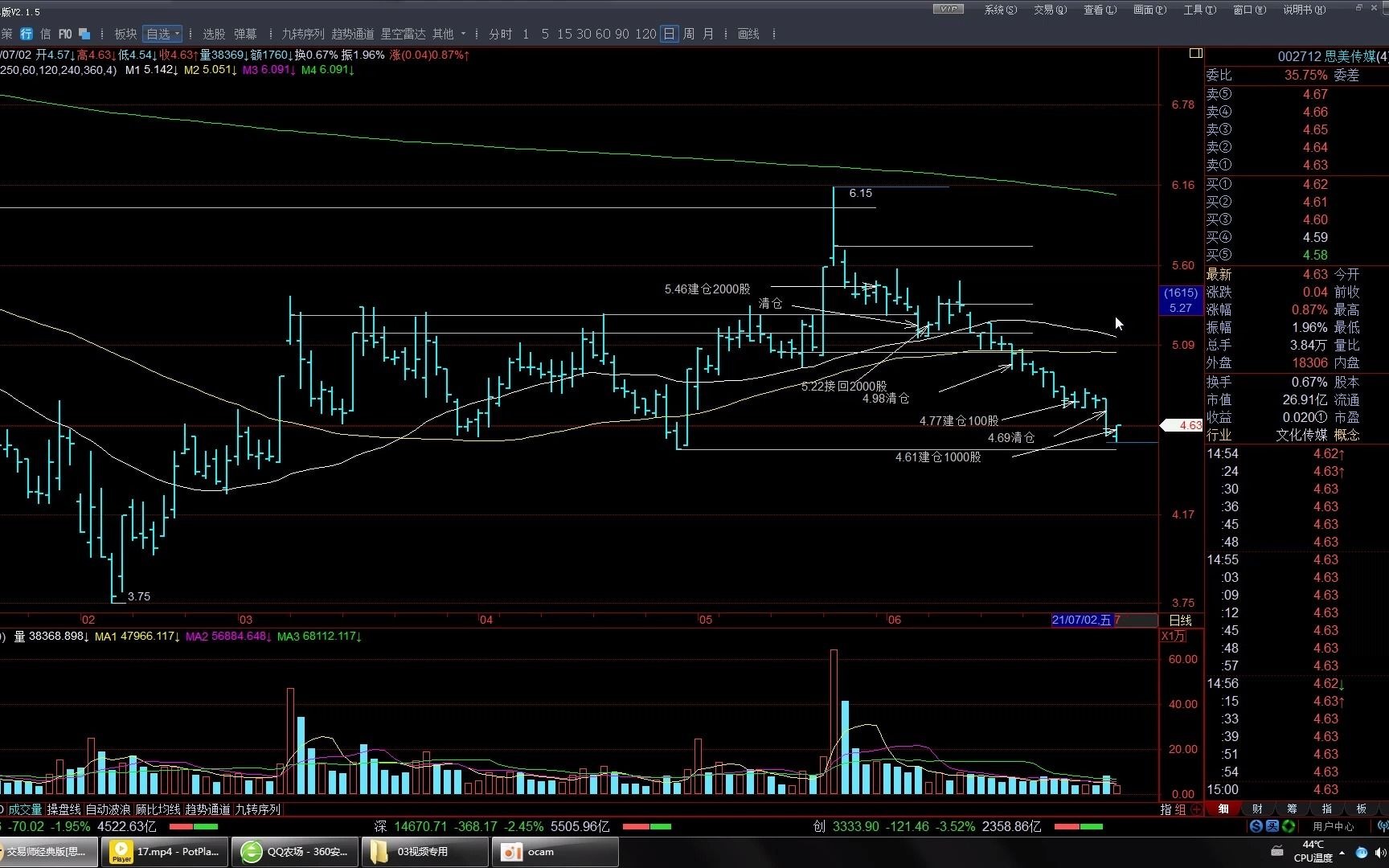
Task: Click the volume speaker tray icon
Action: 1379,852
